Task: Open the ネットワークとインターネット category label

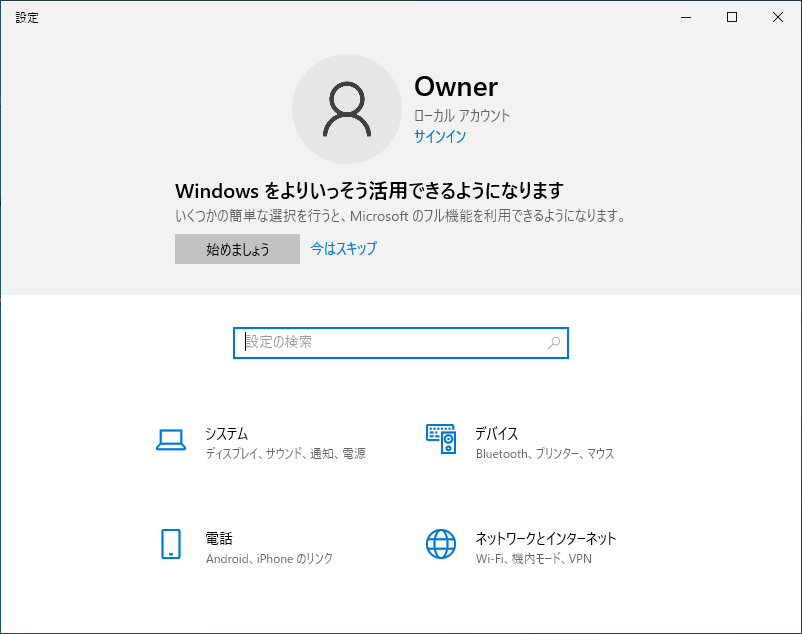Action: 546,538
